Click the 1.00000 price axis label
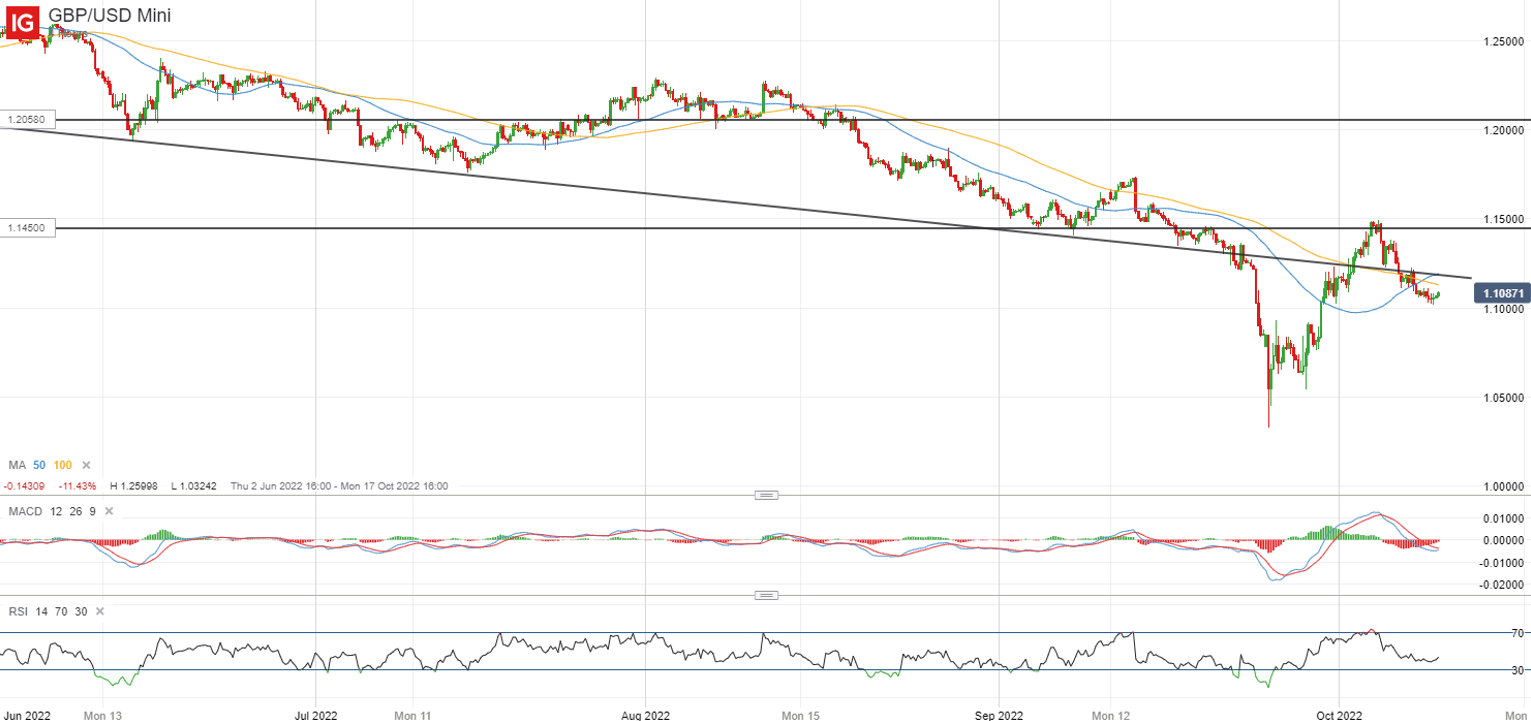This screenshot has height=721, width=1531. coord(1504,487)
